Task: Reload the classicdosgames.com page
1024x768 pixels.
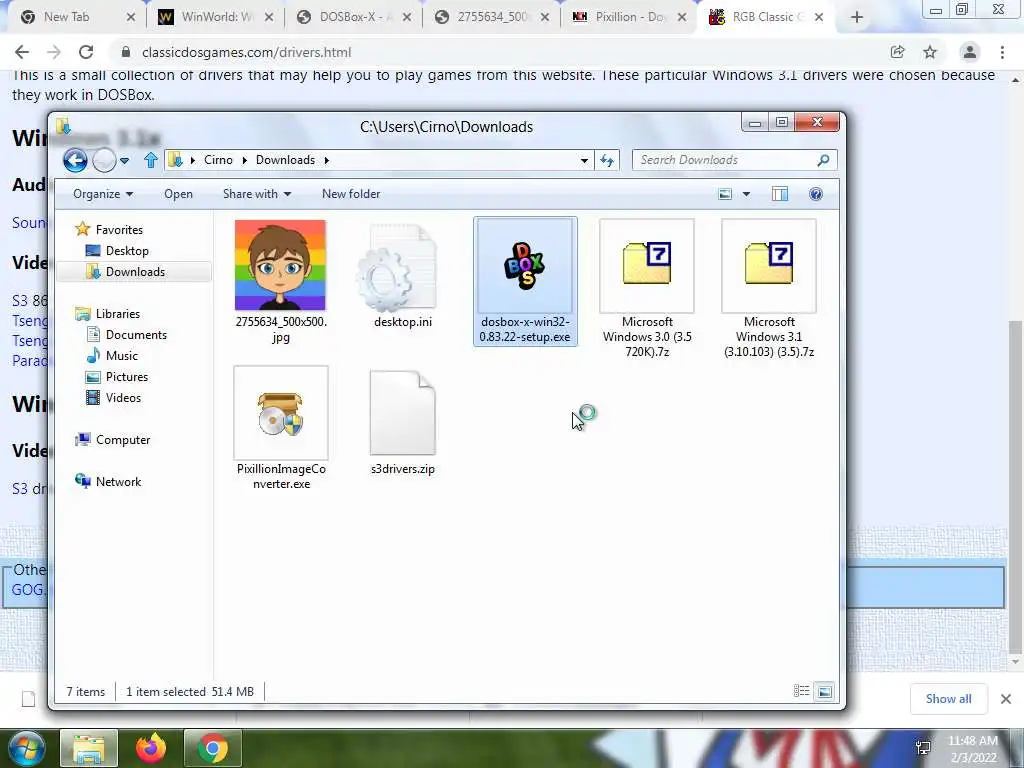Action: [x=86, y=52]
